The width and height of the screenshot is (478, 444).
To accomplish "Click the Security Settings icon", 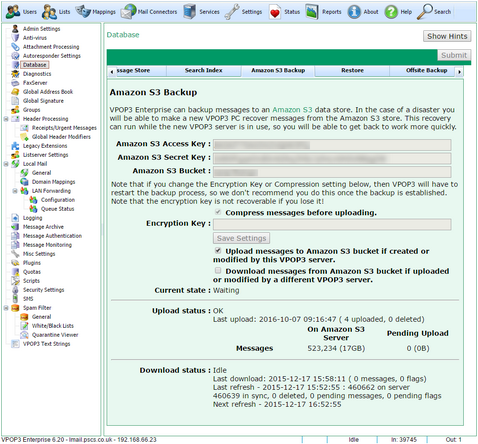I will point(15,290).
